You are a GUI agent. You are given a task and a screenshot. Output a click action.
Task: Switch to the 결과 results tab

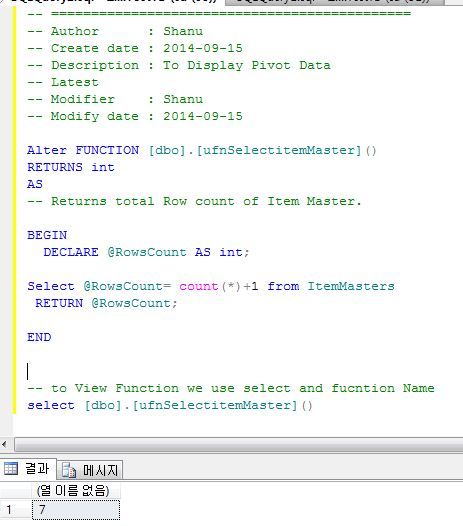pos(28,468)
